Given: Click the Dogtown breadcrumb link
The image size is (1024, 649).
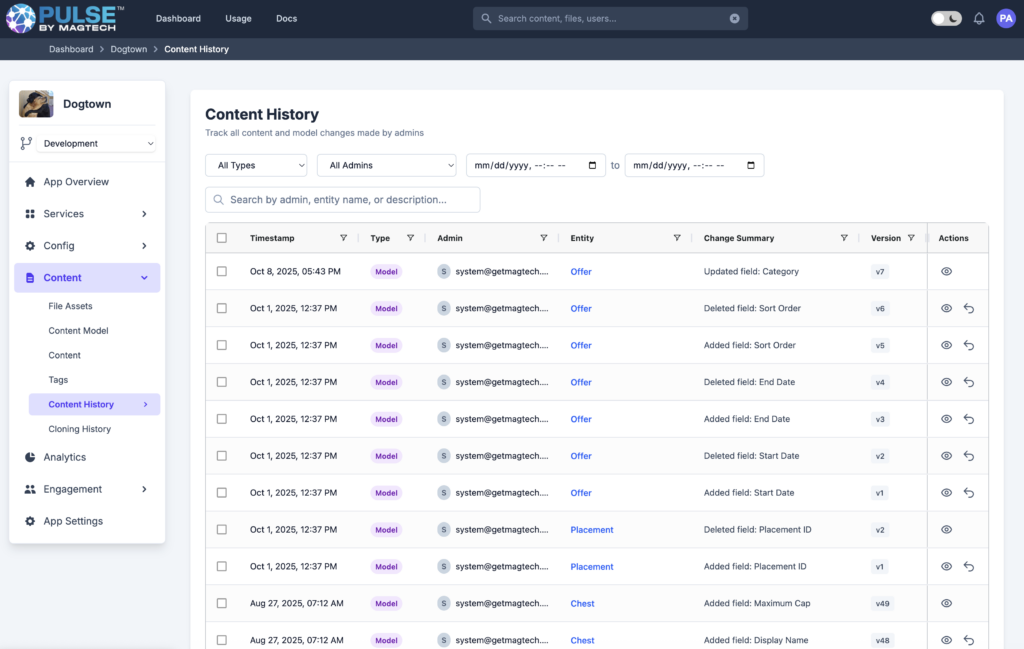Looking at the screenshot, I should click(x=128, y=49).
